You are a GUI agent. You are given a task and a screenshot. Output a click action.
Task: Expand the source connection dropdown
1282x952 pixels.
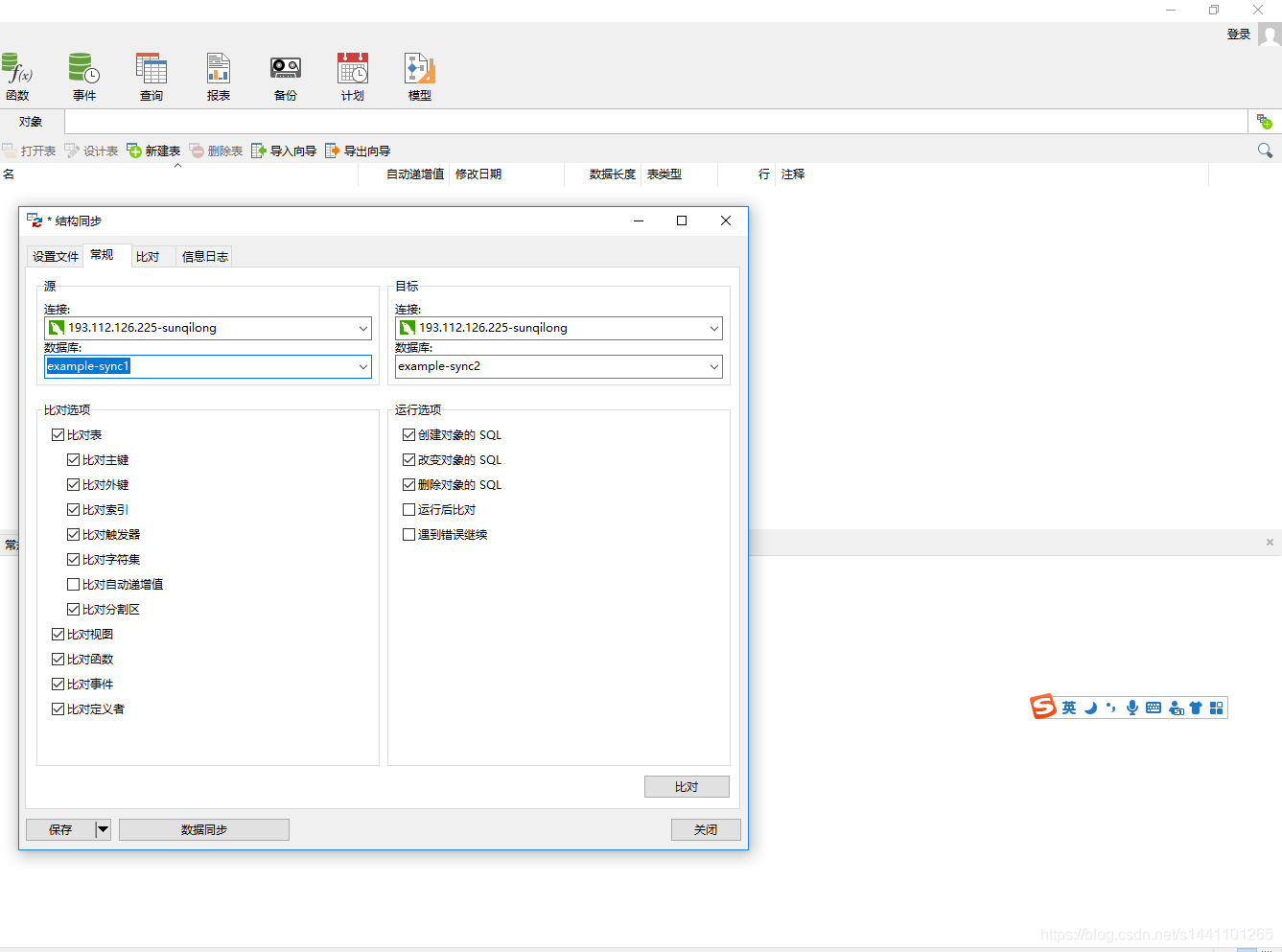click(x=363, y=328)
